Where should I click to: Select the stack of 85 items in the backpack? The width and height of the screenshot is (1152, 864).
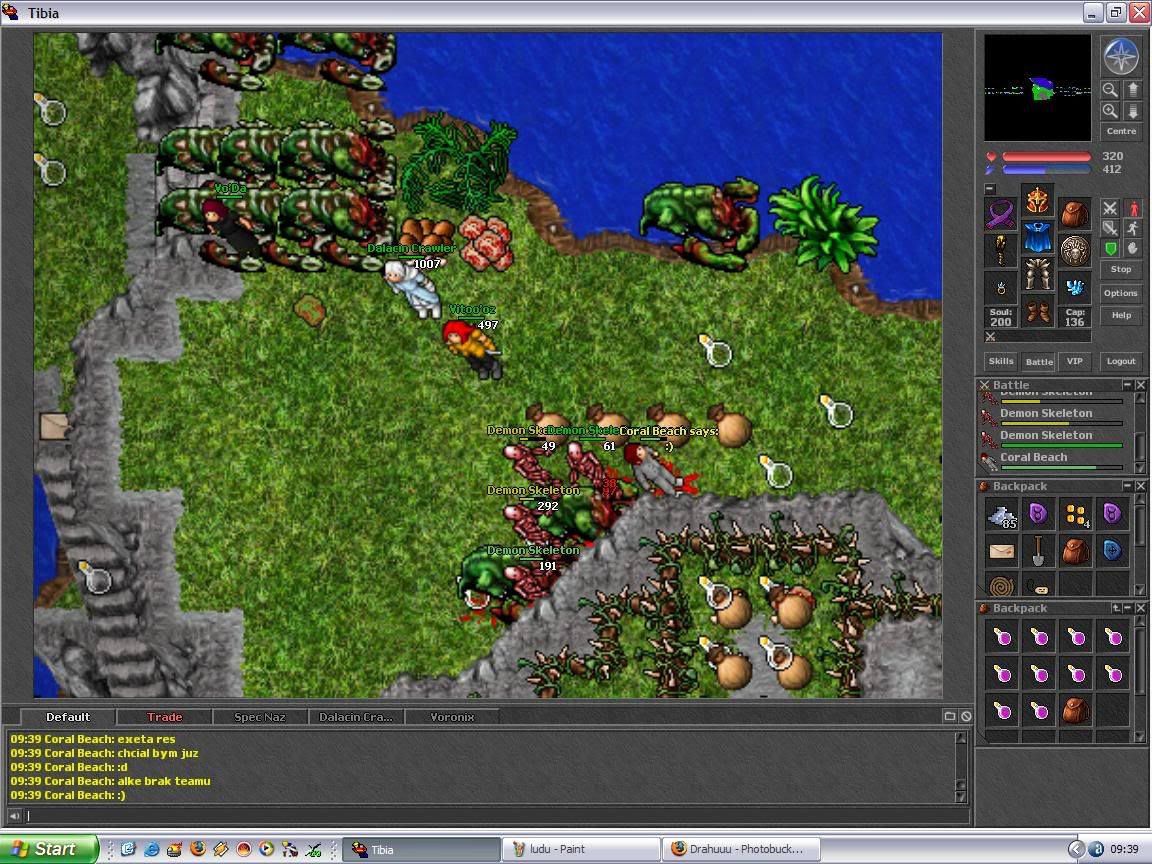pos(1001,514)
